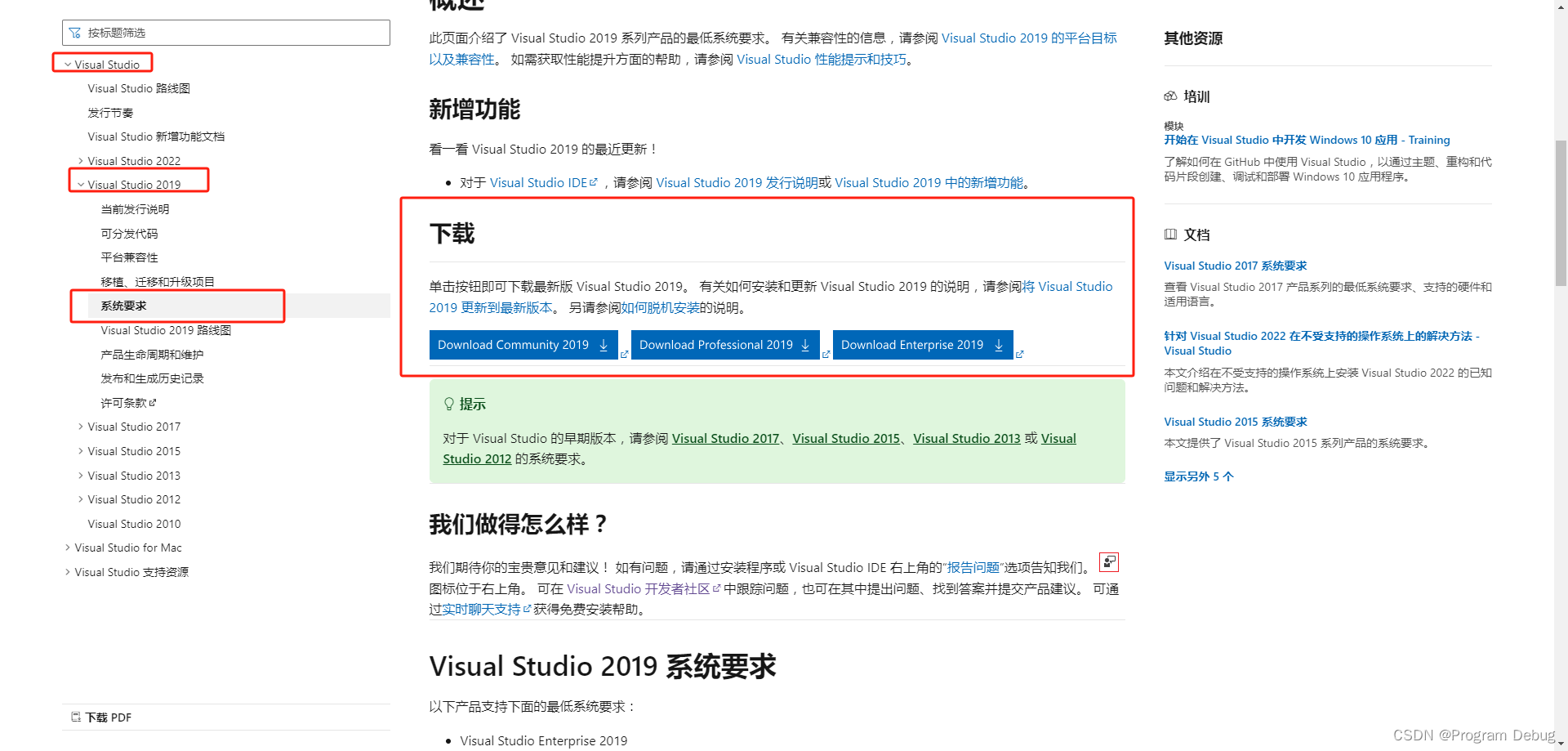This screenshot has width=1568, height=751.
Task: Click the scrollbar down arrow
Action: 1561,744
